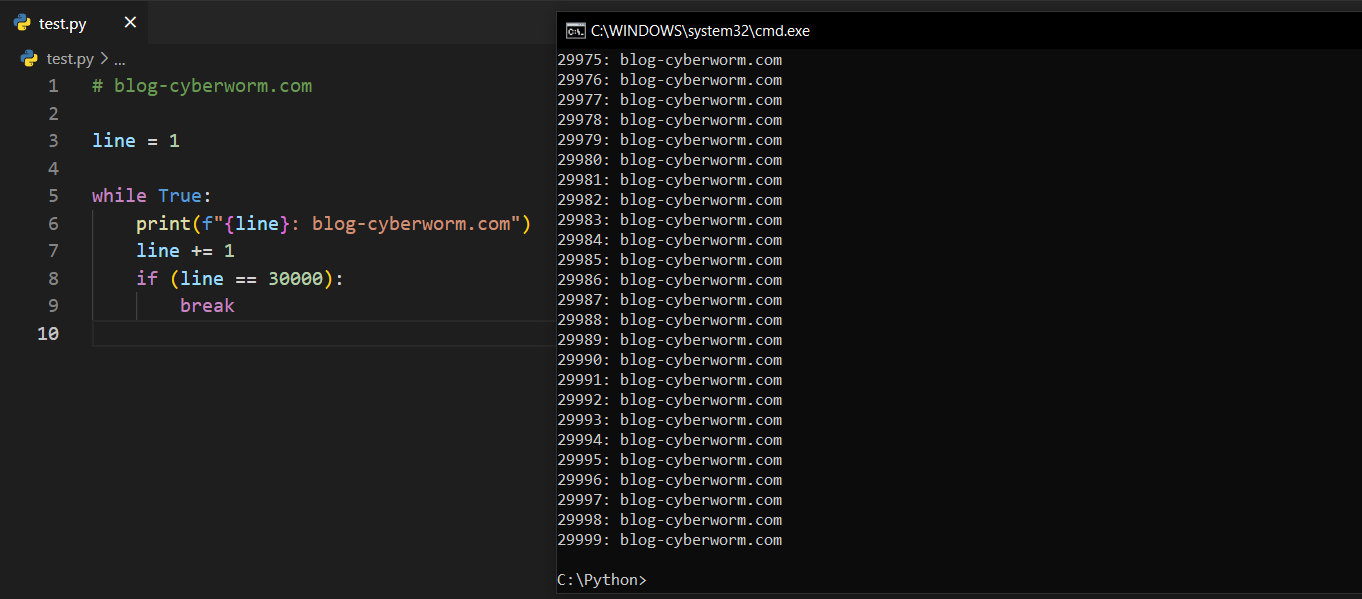
Task: Click the line += 1 statement
Action: 185,251
